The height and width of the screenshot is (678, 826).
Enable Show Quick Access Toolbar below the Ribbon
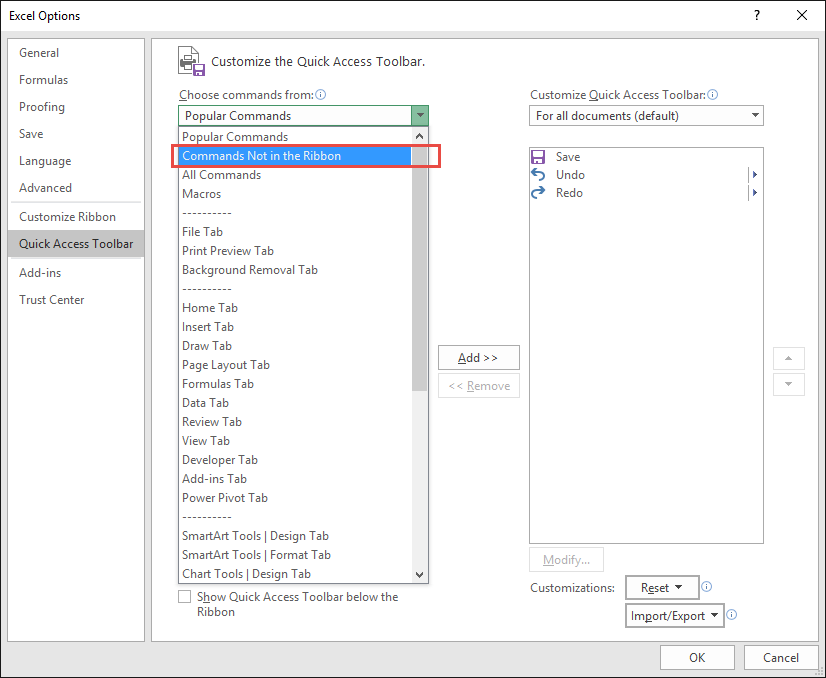(184, 596)
